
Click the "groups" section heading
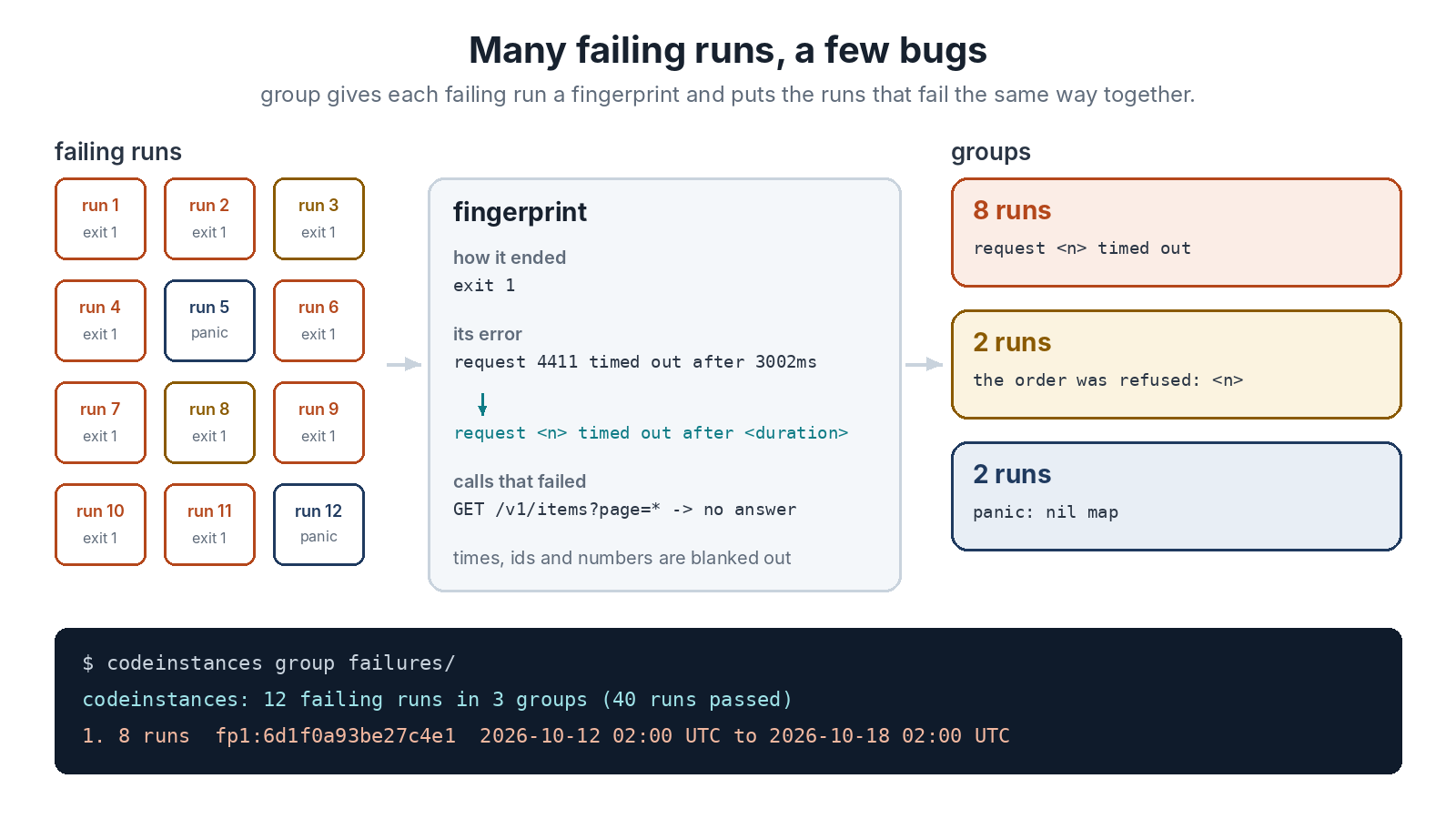pyautogui.click(x=991, y=152)
